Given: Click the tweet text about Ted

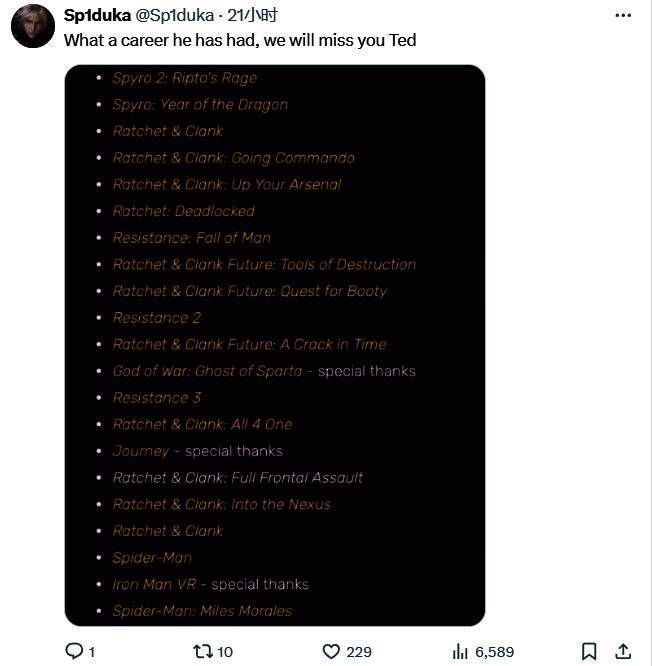Looking at the screenshot, I should pos(240,41).
